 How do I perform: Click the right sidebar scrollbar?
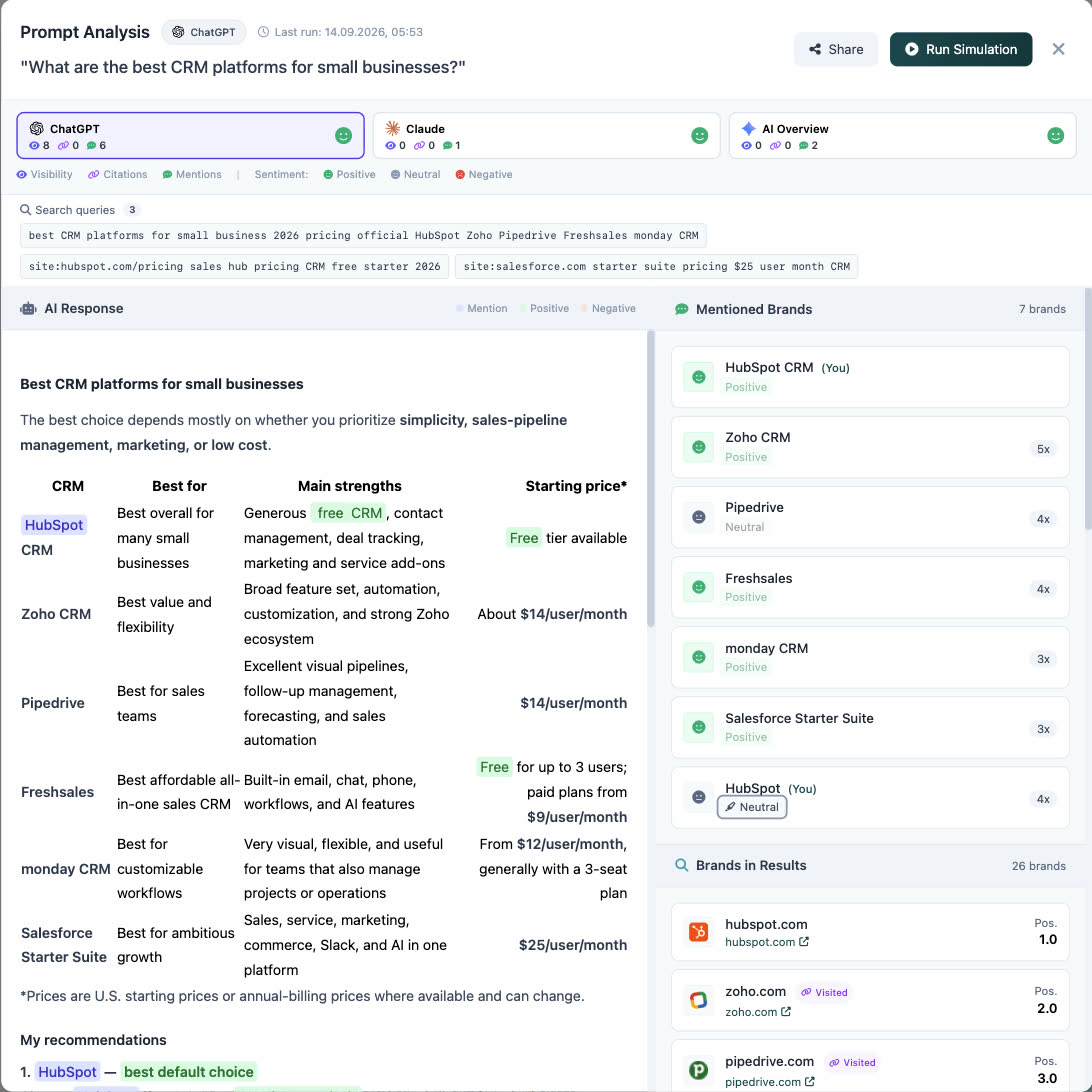point(1088,410)
